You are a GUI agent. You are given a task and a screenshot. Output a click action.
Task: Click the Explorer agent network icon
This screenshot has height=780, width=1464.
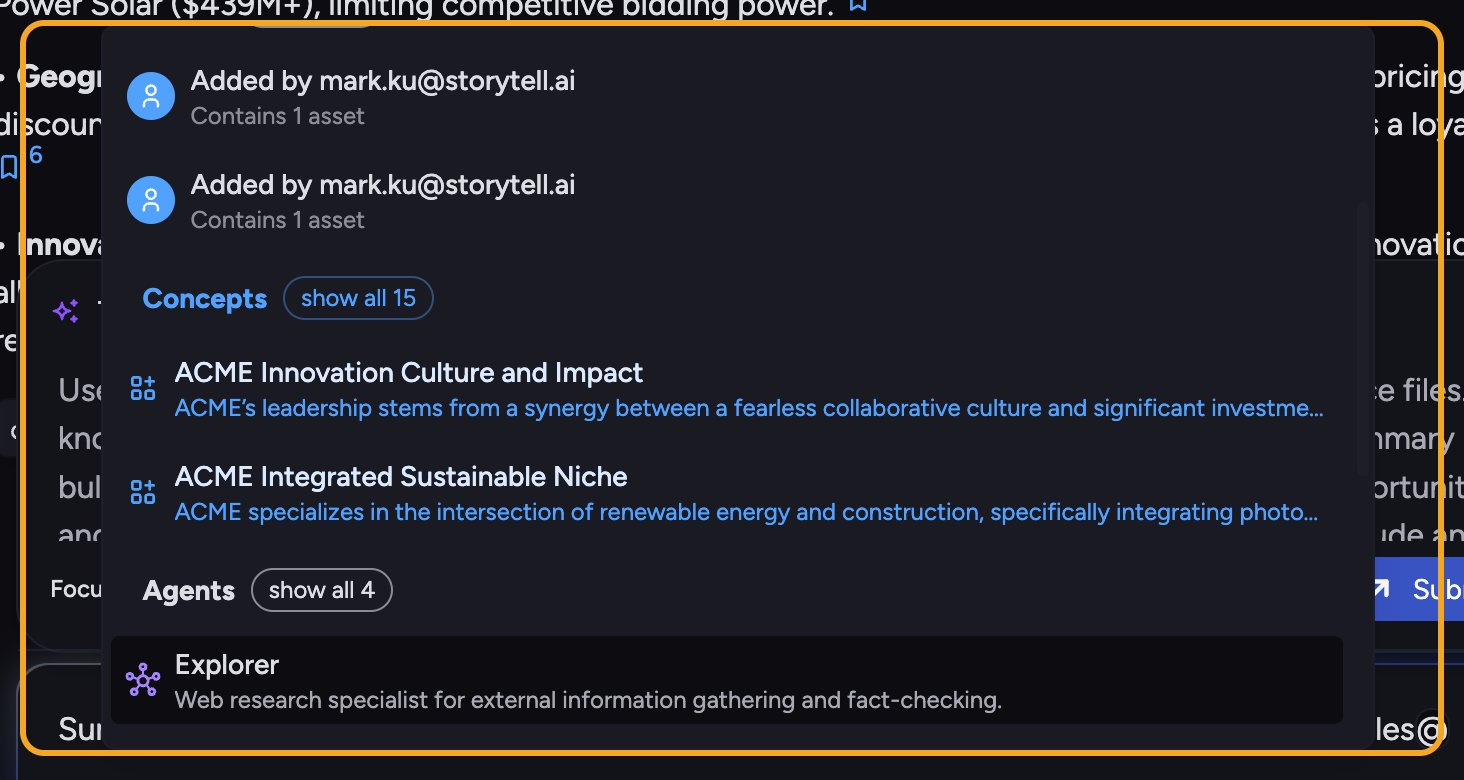click(143, 680)
